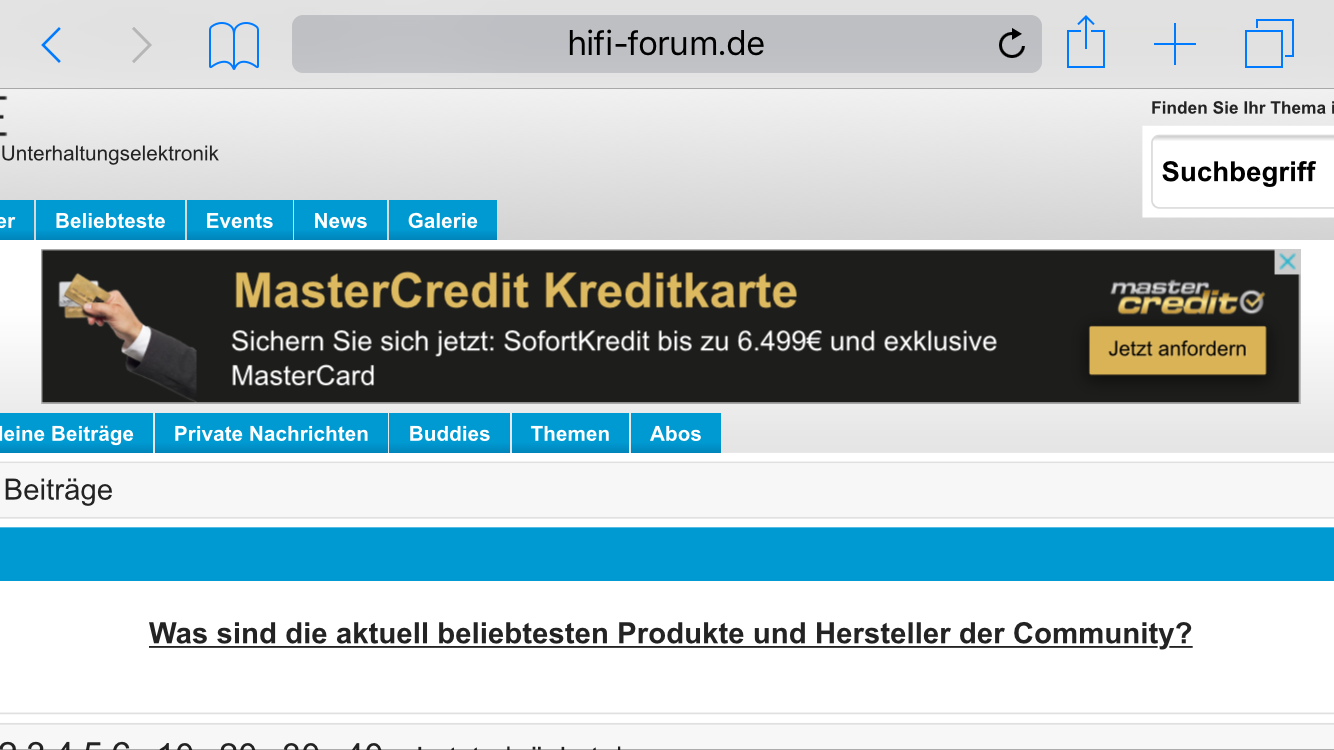1334x750 pixels.
Task: Open the Beliebteste tab
Action: coord(110,221)
